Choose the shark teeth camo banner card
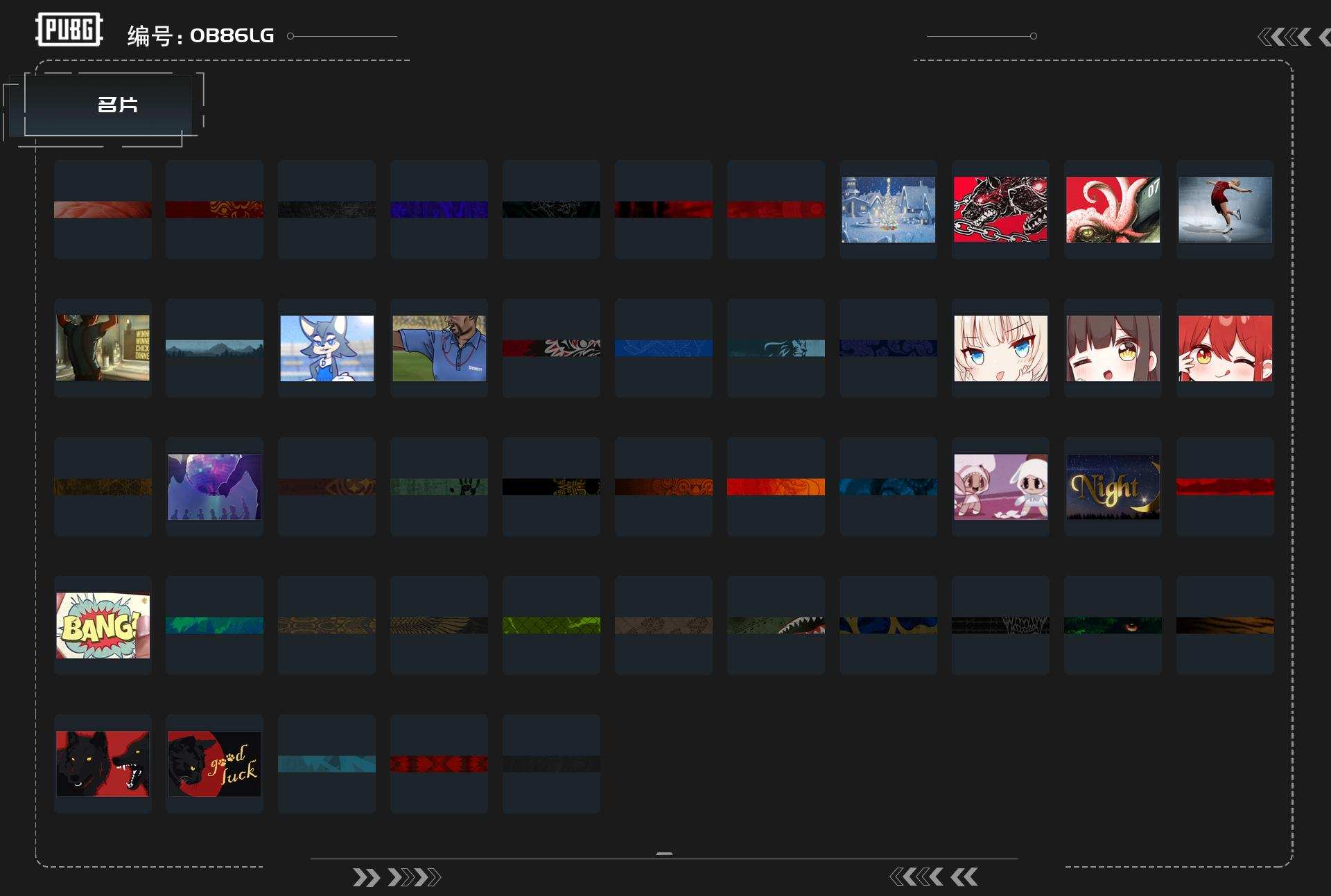Image resolution: width=1331 pixels, height=896 pixels. coord(776,625)
